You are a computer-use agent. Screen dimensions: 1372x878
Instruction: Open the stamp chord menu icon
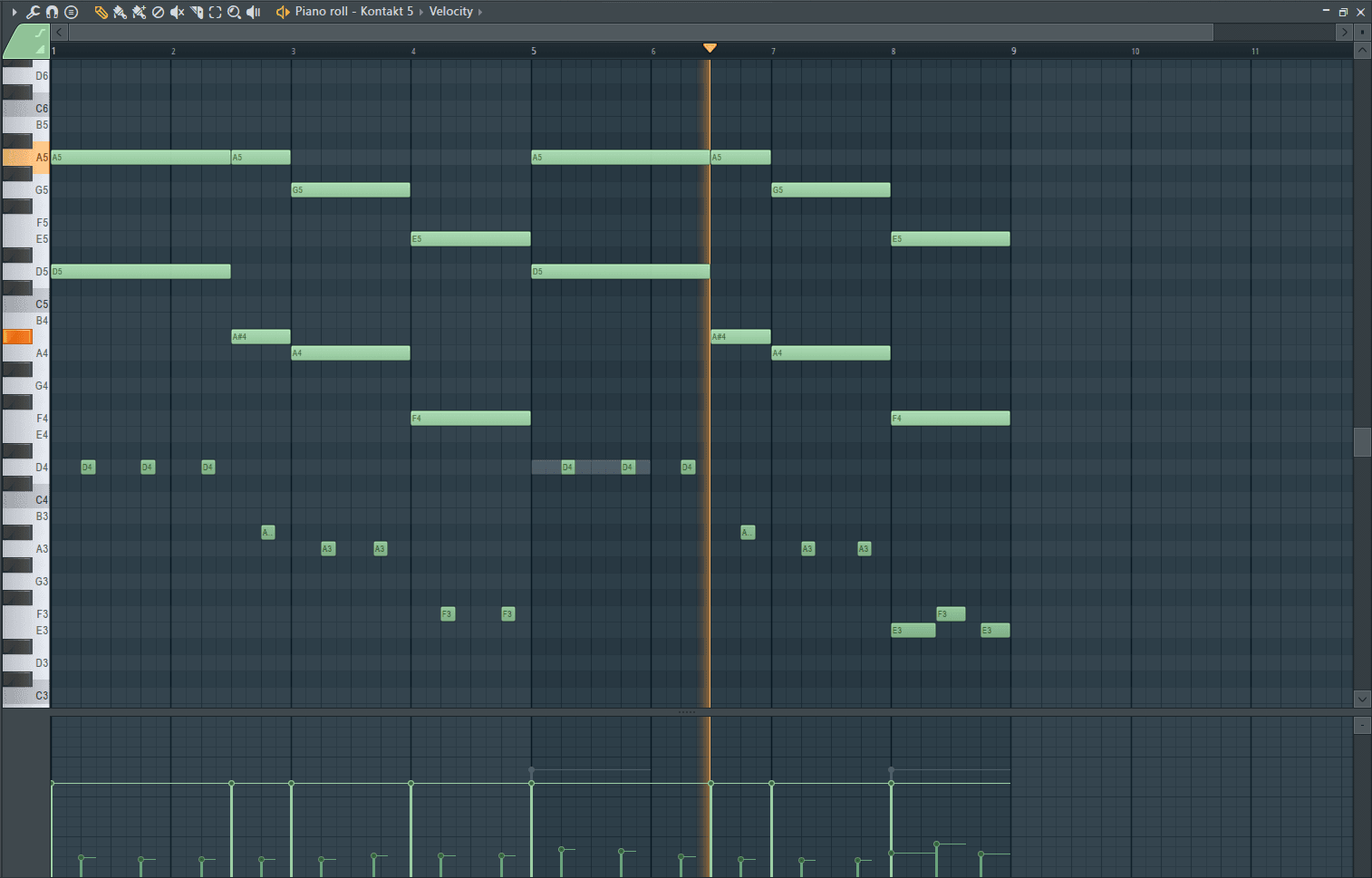tap(72, 12)
